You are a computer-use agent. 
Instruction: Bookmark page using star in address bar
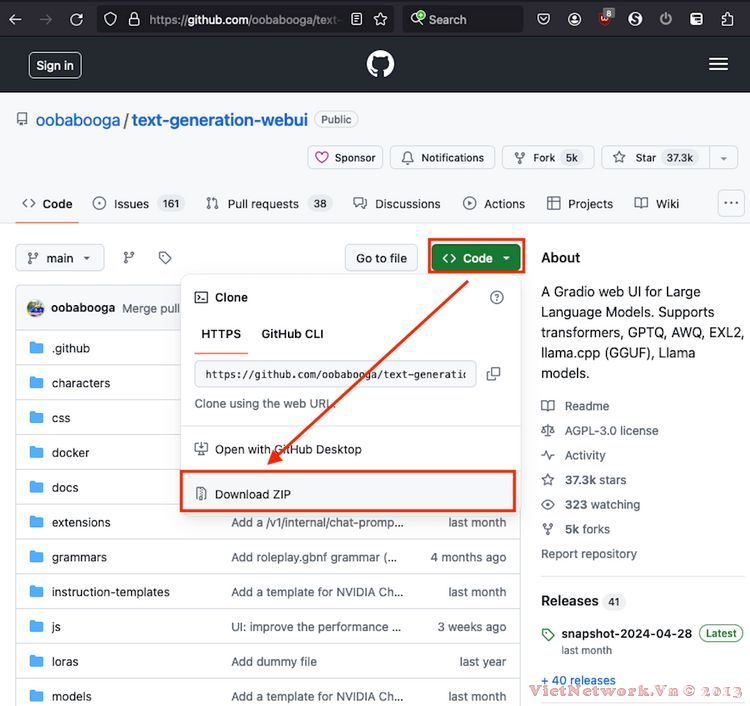(x=380, y=19)
